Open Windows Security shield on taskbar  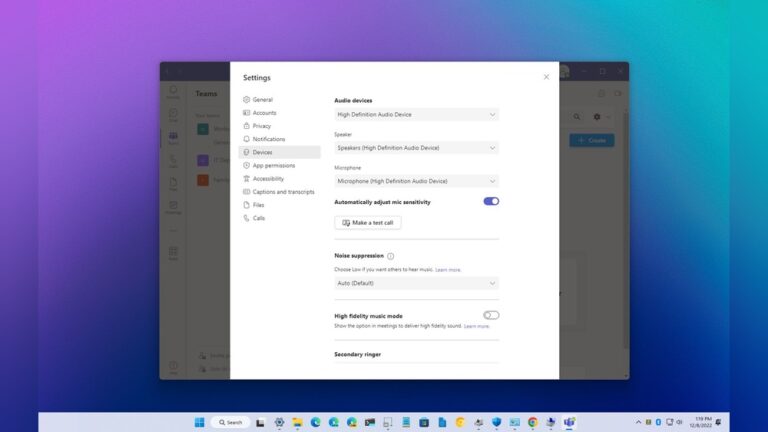(x=496, y=422)
